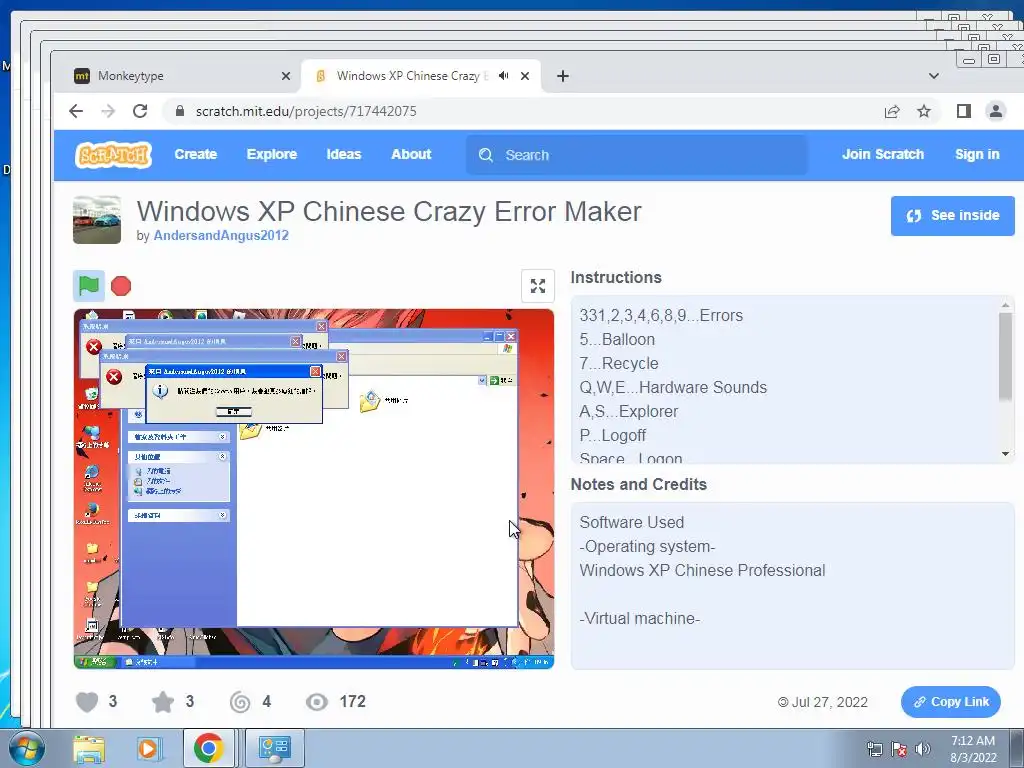Viewport: 1024px width, 768px height.
Task: Click the project stage player
Action: pos(313,488)
